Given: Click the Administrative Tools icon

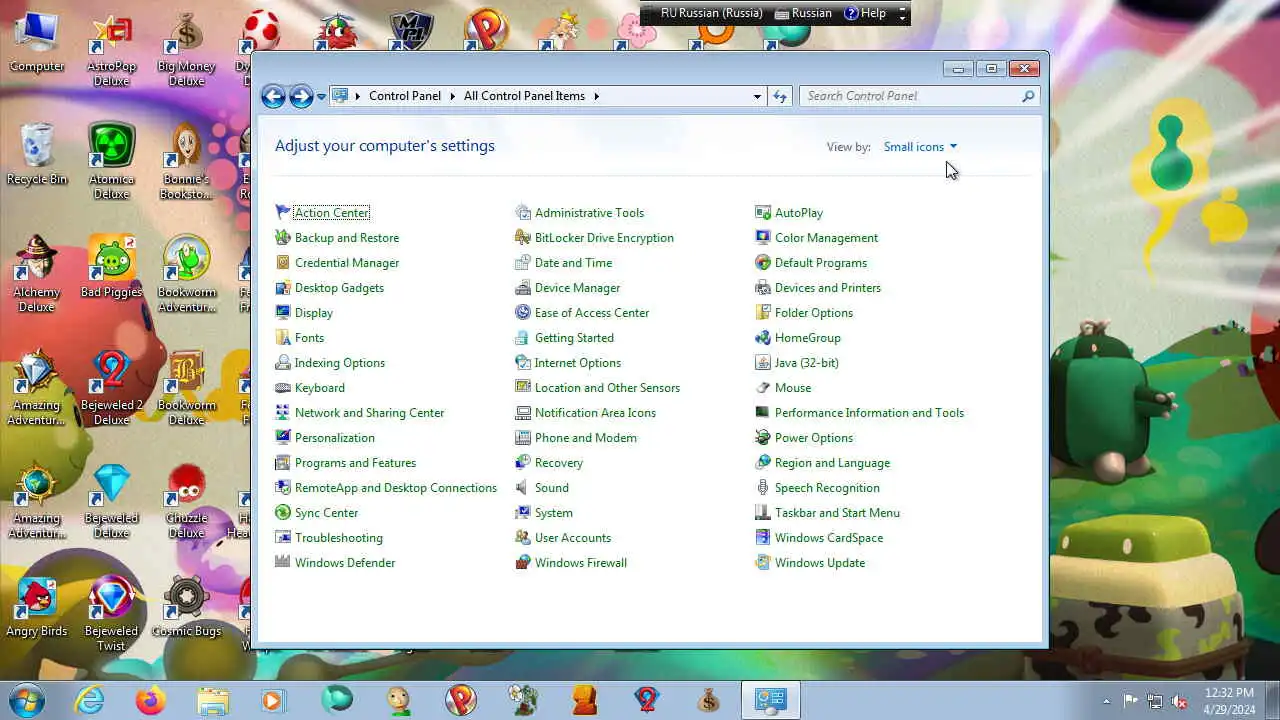Looking at the screenshot, I should (x=523, y=212).
